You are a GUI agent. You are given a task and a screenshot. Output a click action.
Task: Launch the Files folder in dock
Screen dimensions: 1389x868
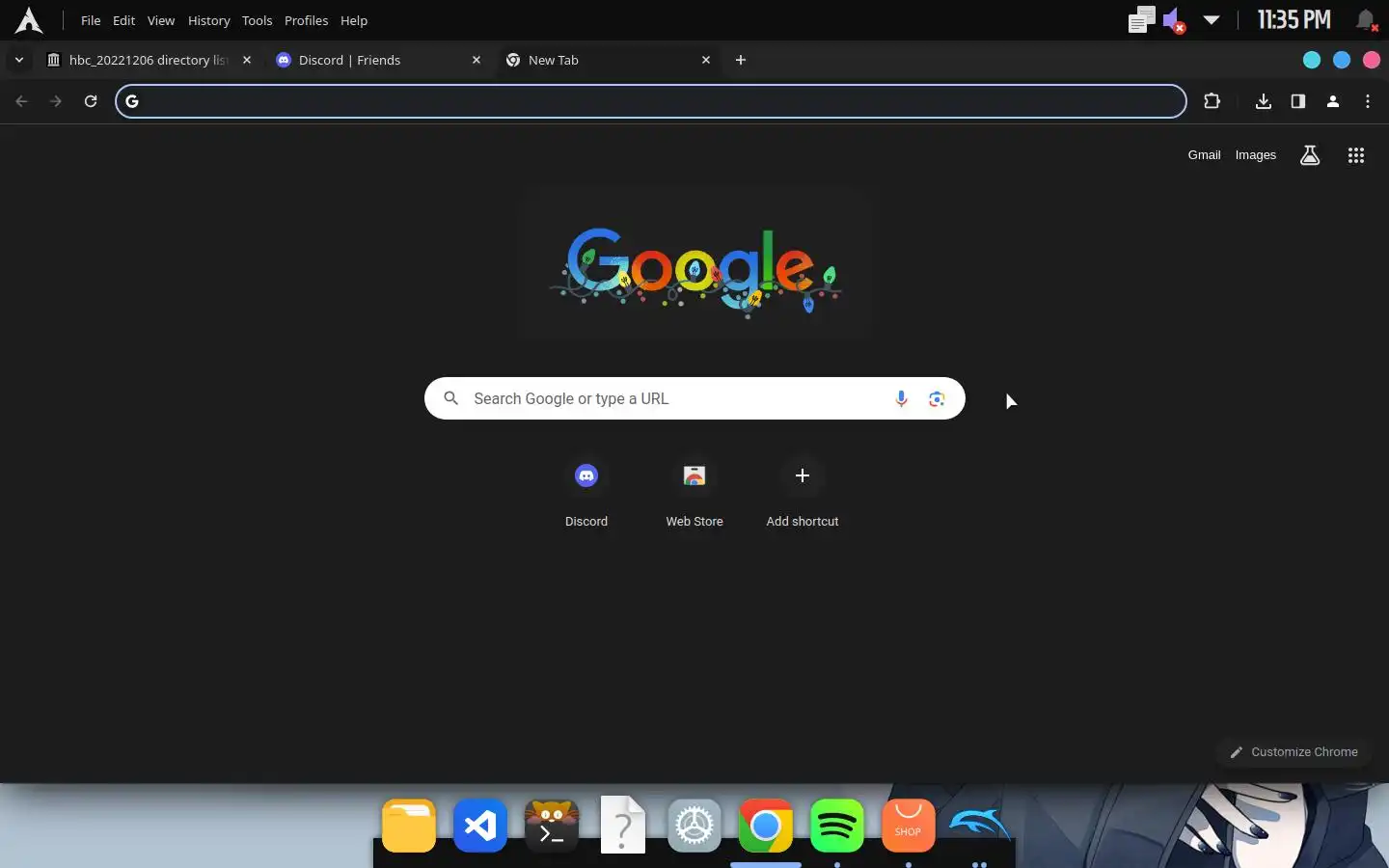[x=409, y=826]
